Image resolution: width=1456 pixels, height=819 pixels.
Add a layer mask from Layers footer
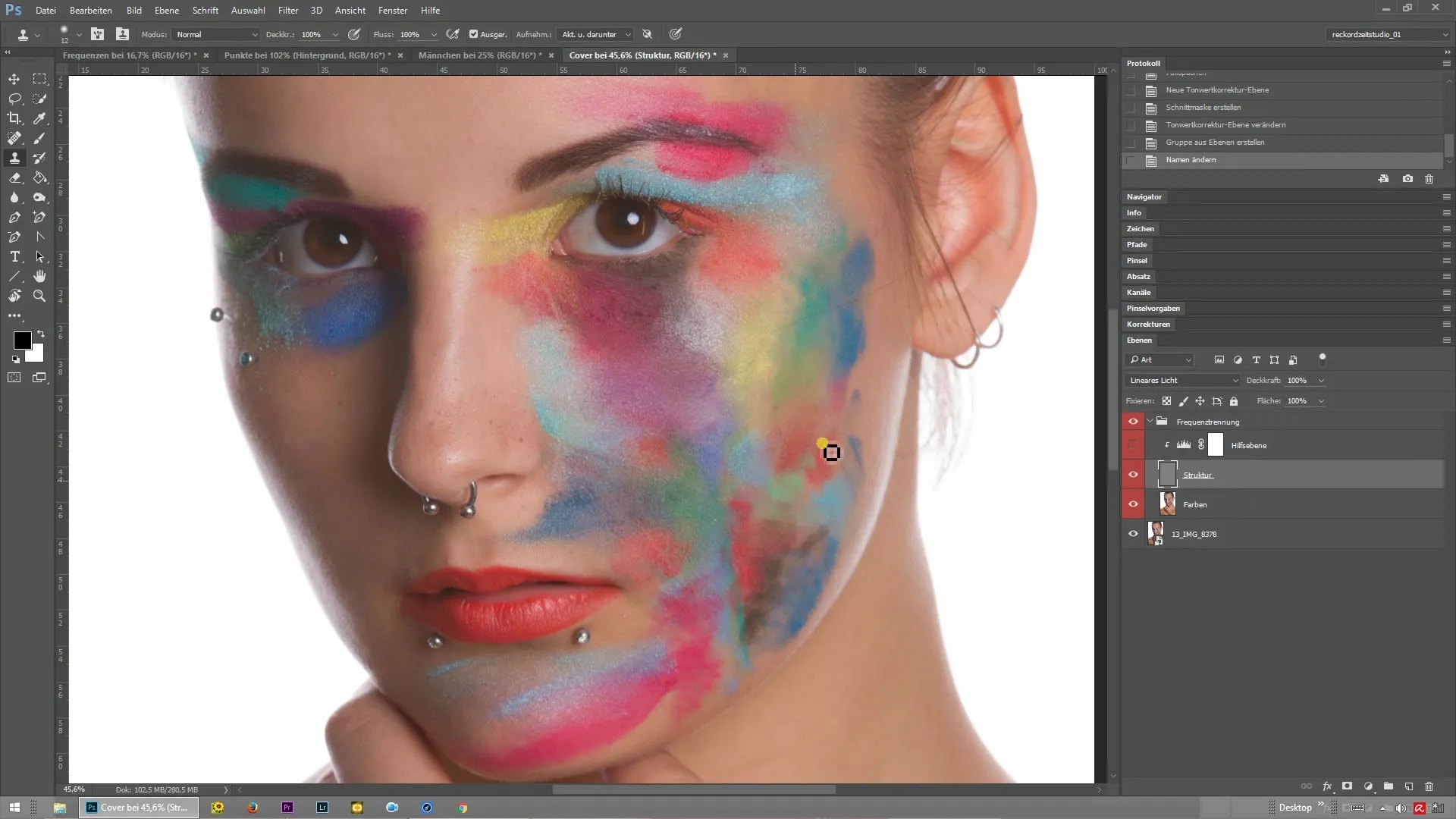(x=1348, y=786)
